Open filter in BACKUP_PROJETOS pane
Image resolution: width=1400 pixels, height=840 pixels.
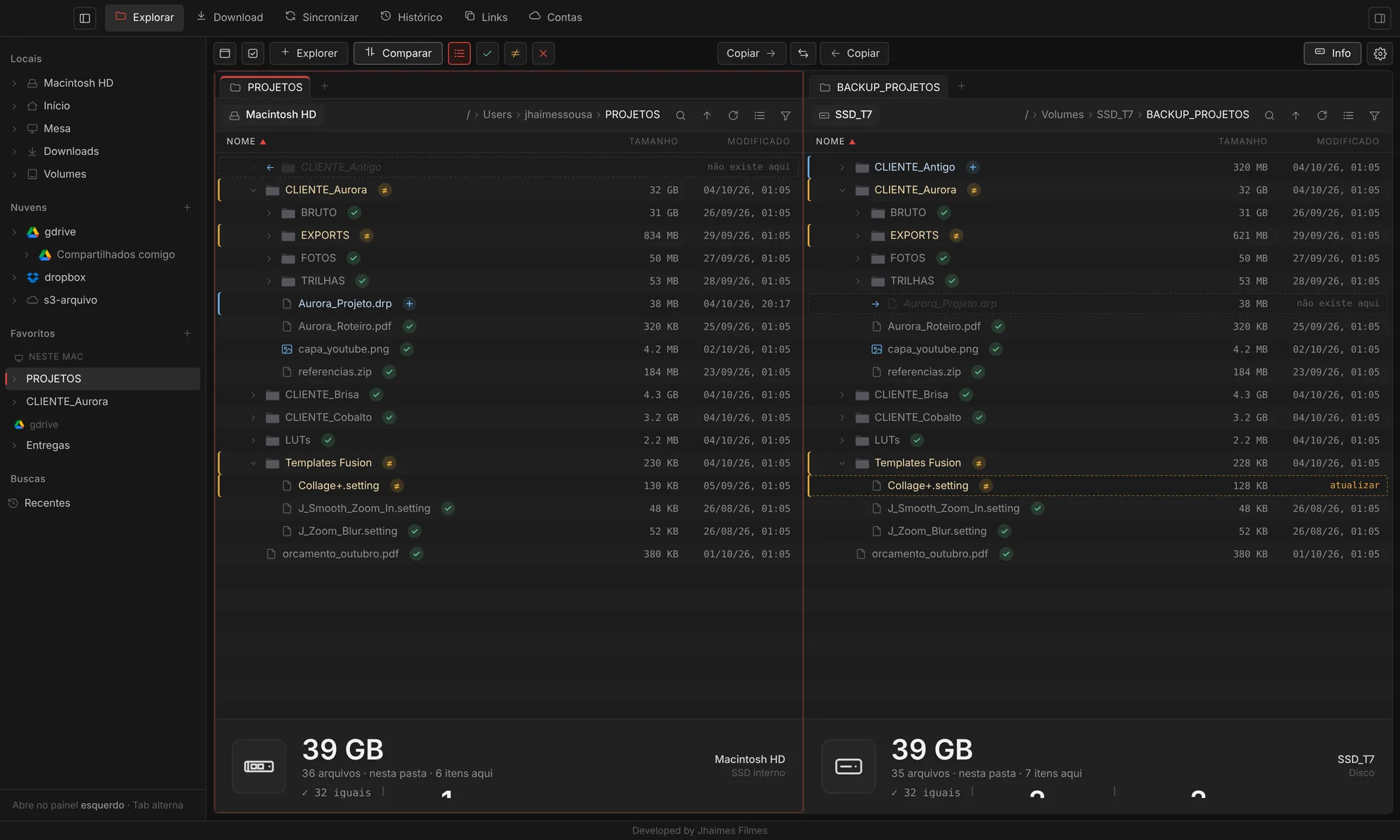pyautogui.click(x=1375, y=115)
